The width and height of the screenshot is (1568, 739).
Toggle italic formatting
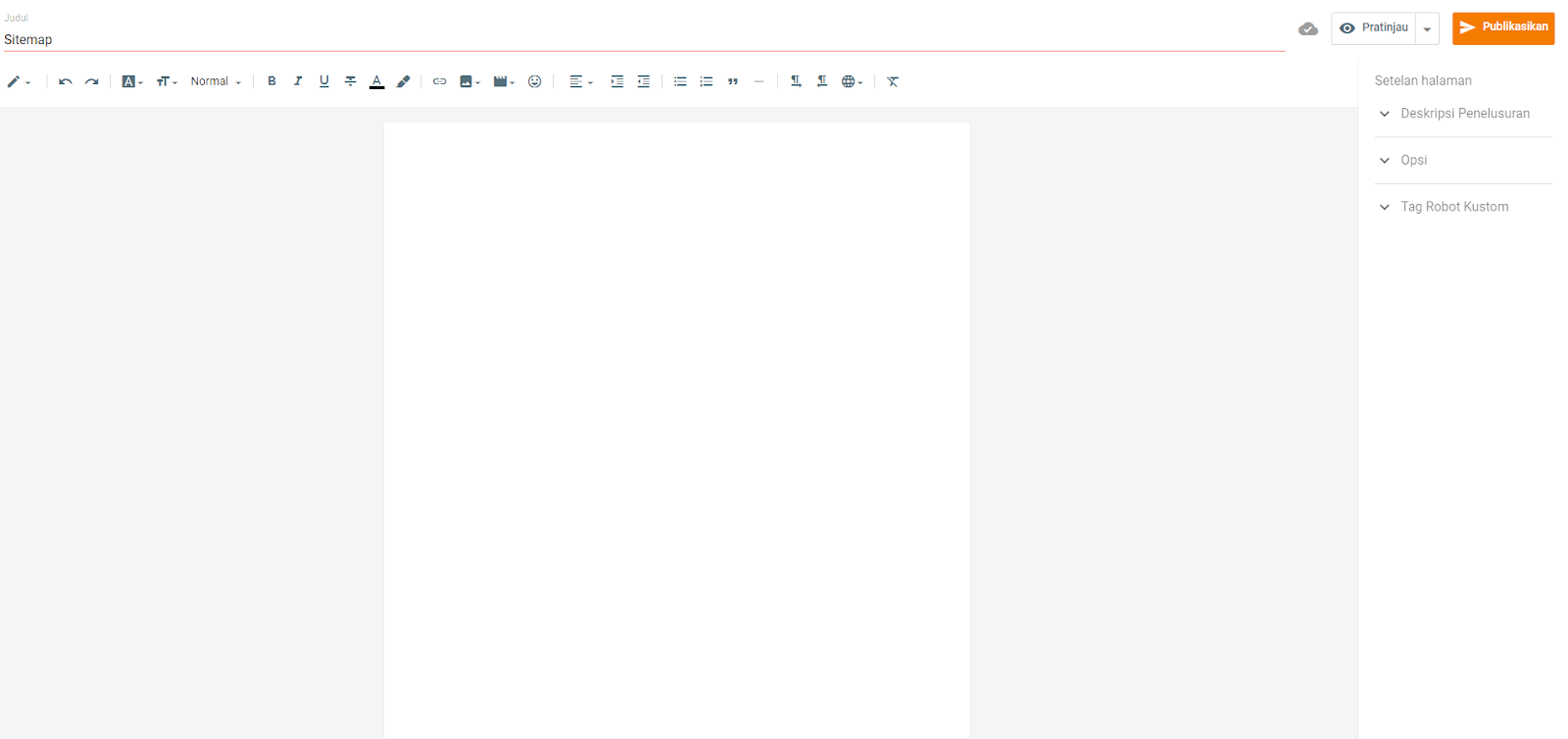click(298, 82)
